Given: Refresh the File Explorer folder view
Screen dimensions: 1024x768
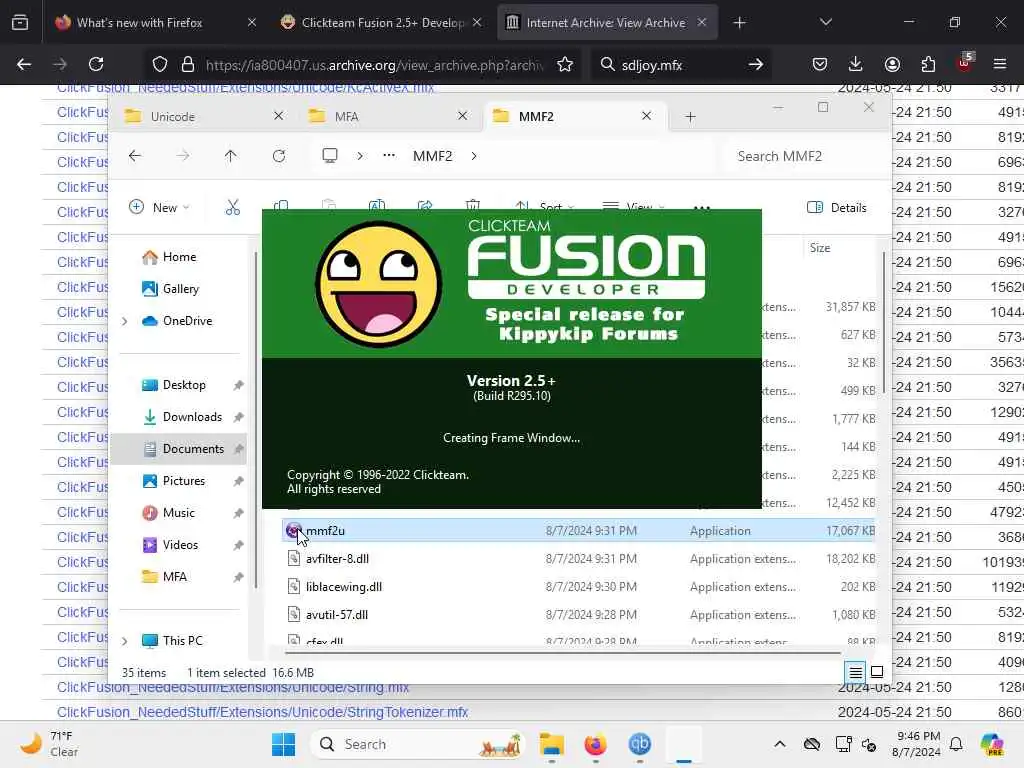Looking at the screenshot, I should [279, 156].
